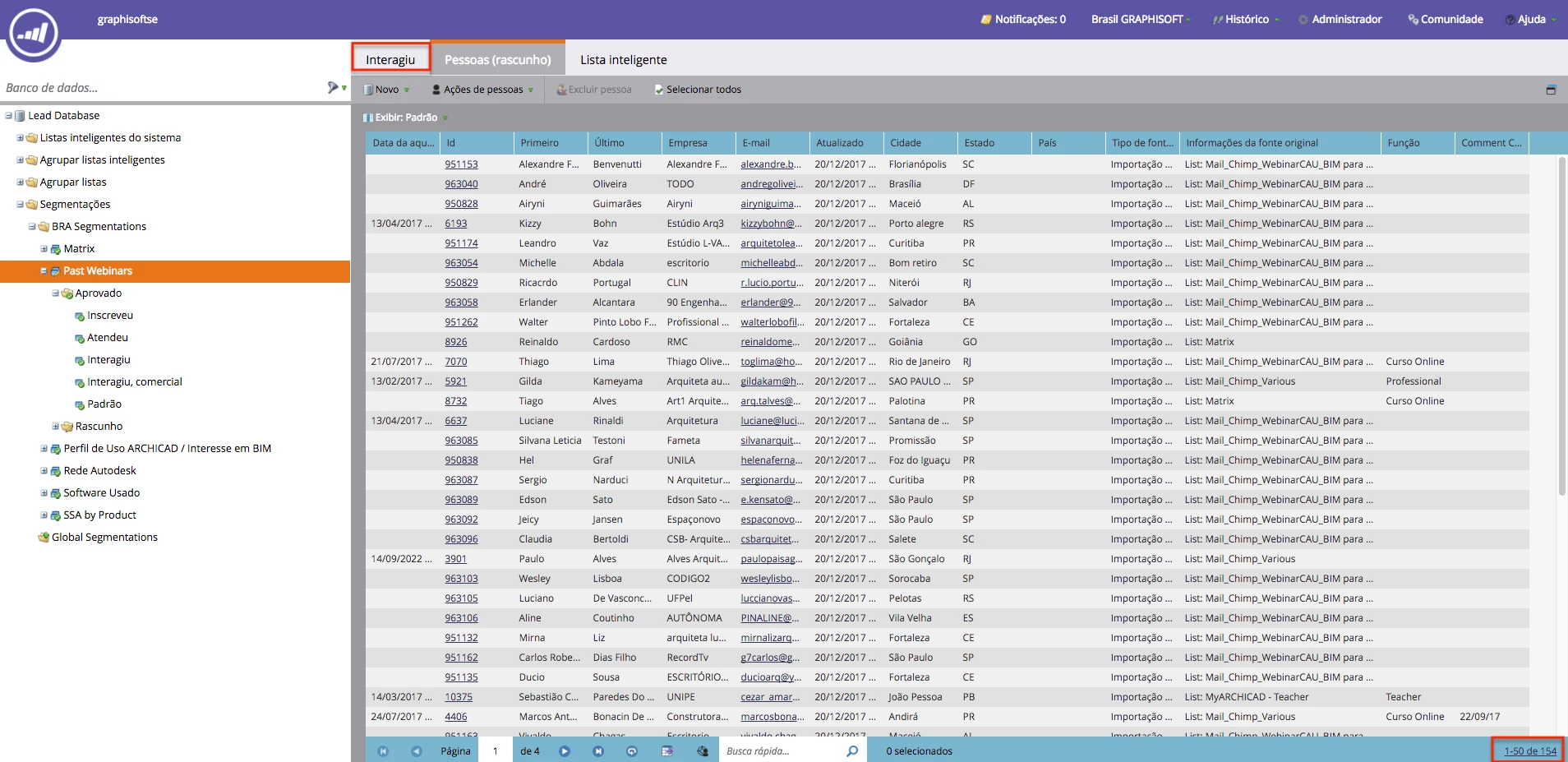Collapse the Past Webinars segmentation
Screen dimensions: 1568x762
click(44, 270)
